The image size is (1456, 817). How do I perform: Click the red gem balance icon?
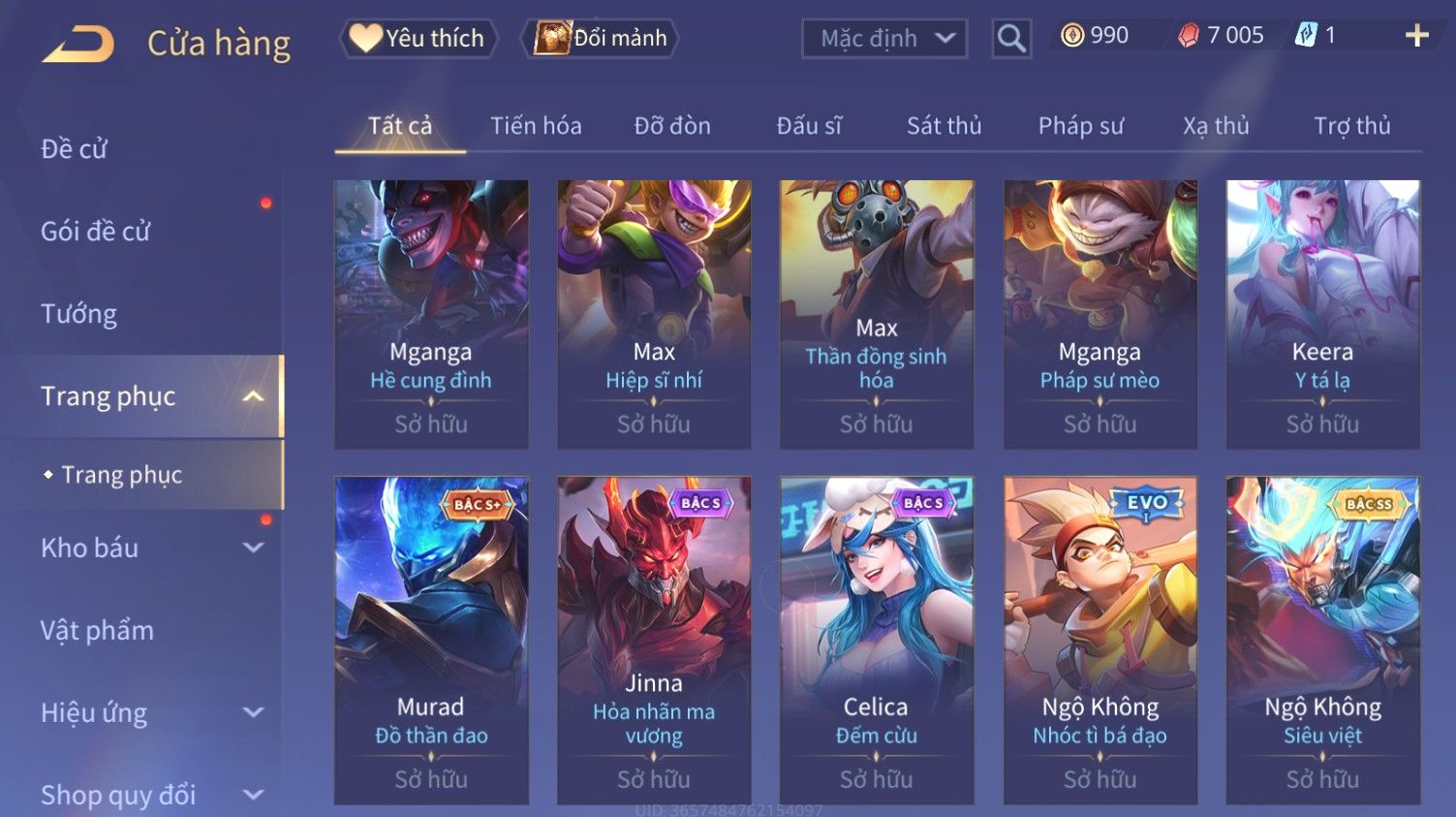click(x=1189, y=36)
